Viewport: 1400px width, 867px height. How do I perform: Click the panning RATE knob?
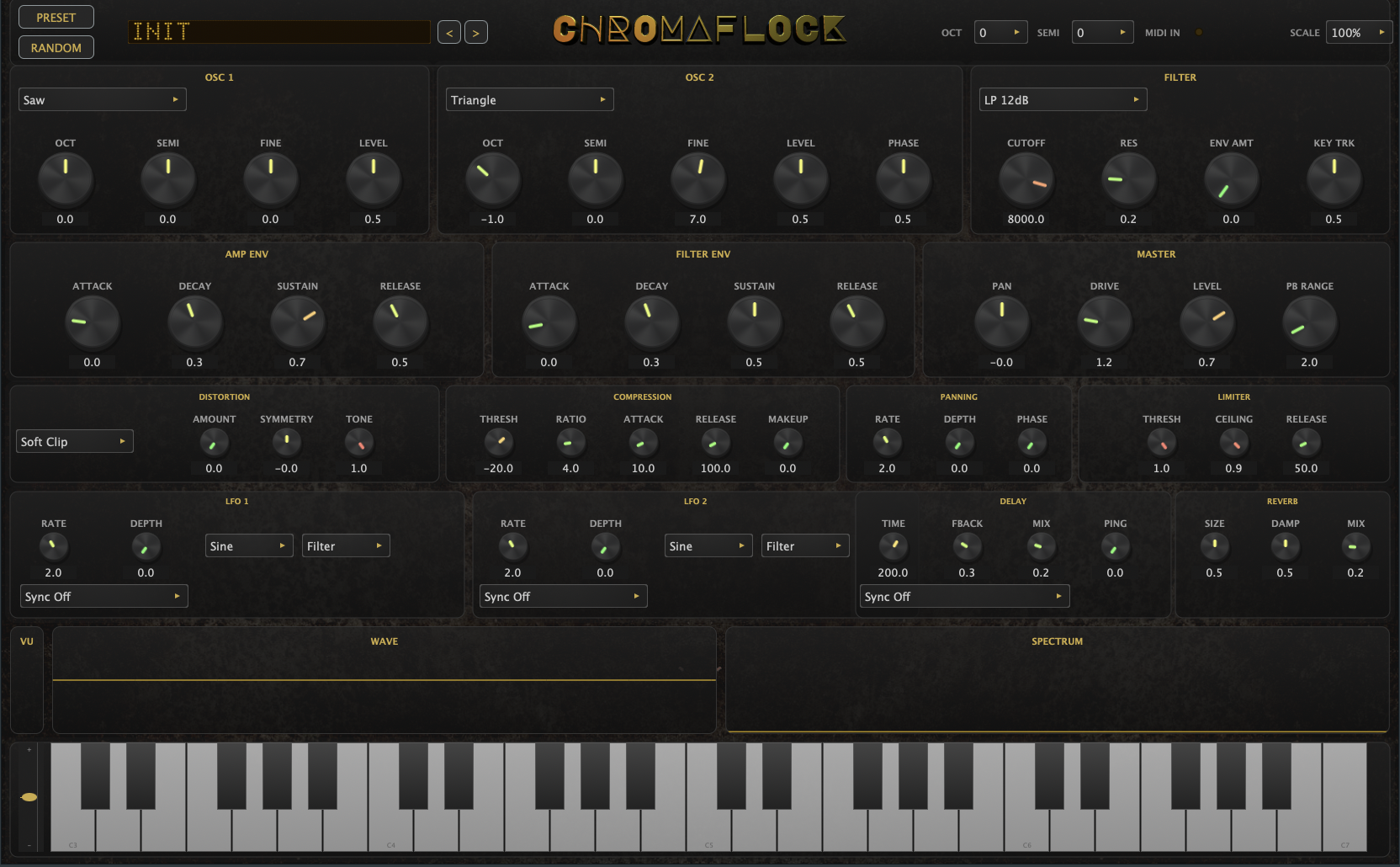pyautogui.click(x=887, y=442)
